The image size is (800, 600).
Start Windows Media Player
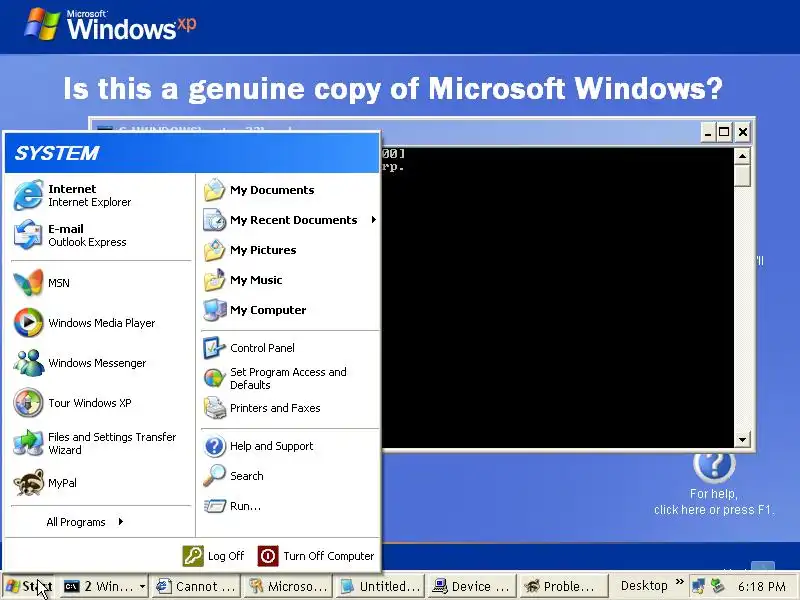click(x=101, y=323)
